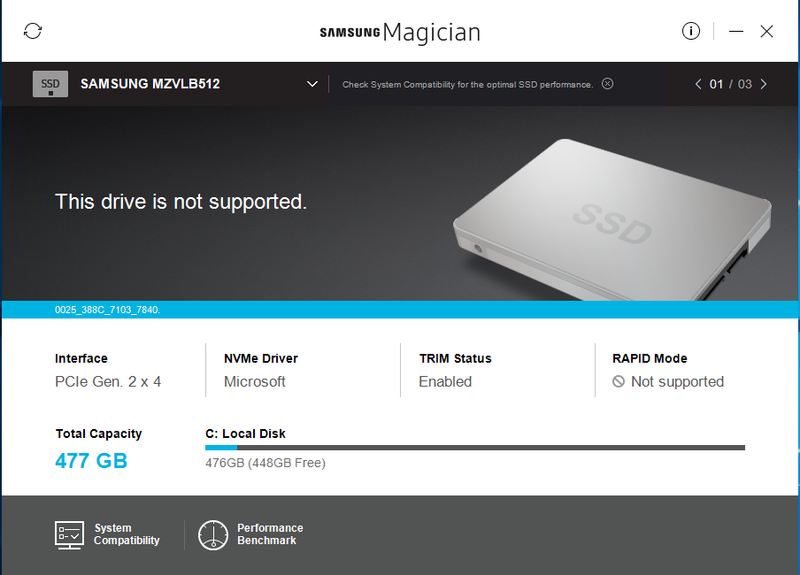Dismiss the compatibility notice with X icon
This screenshot has width=800, height=575.
[607, 84]
